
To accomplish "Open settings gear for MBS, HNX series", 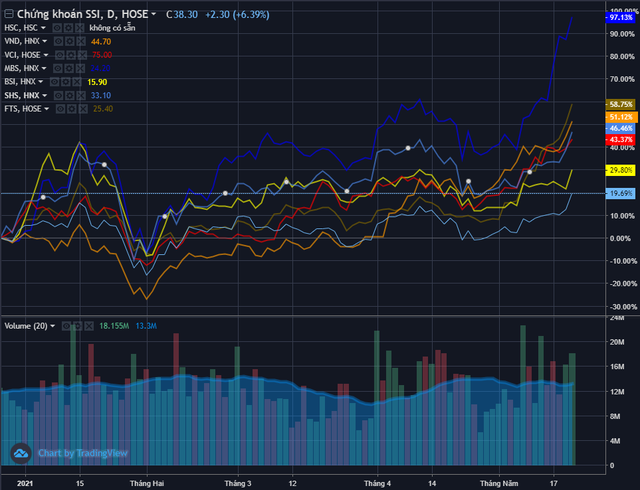I will pos(69,68).
